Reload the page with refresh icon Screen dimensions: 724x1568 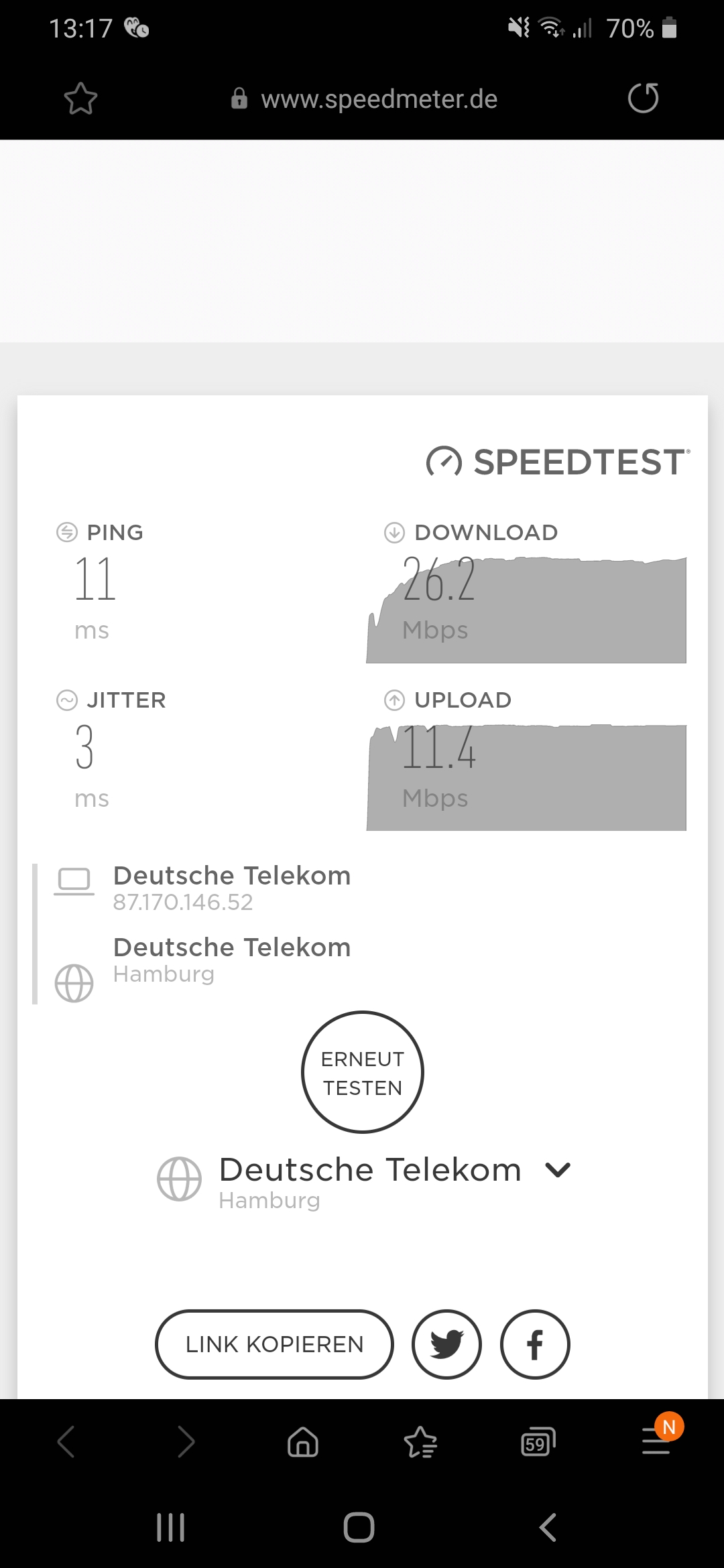pos(643,99)
